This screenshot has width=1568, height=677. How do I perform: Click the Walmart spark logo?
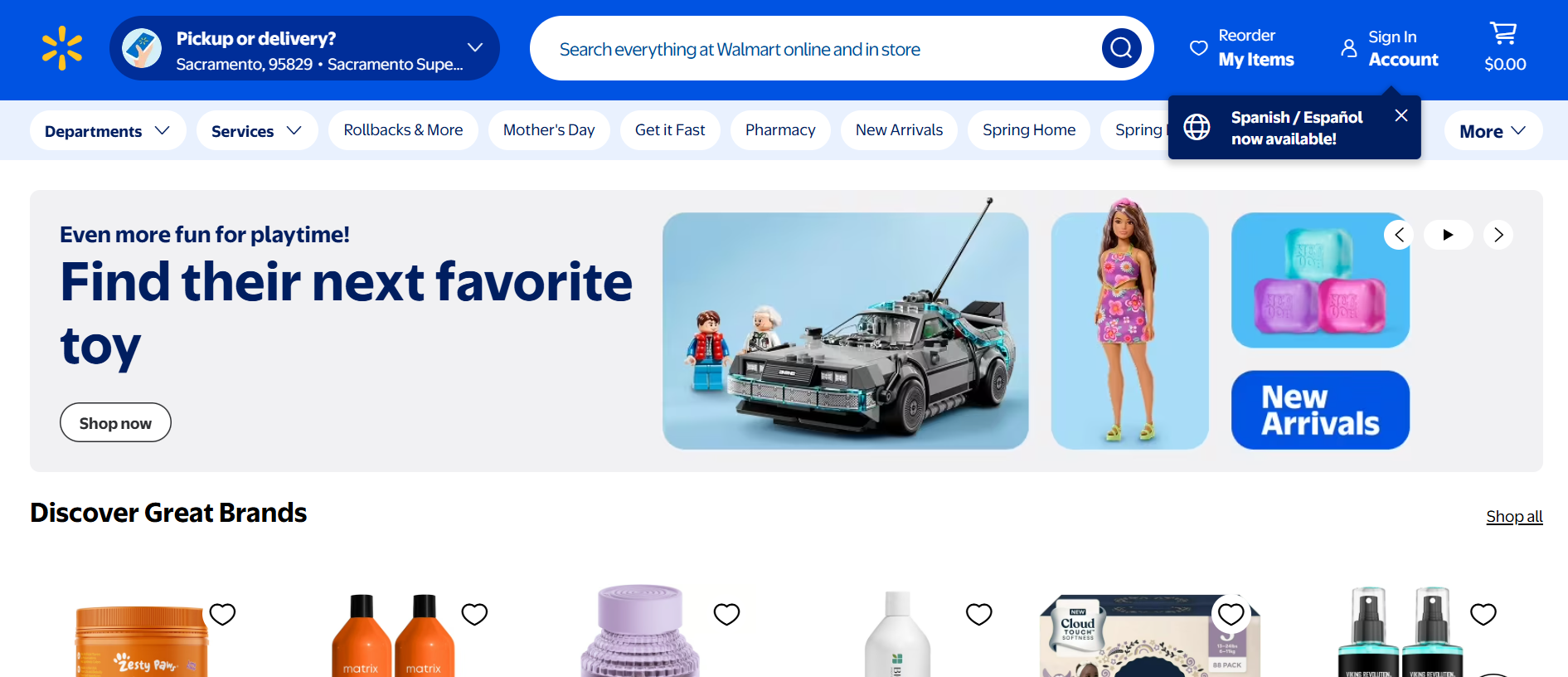coord(62,48)
